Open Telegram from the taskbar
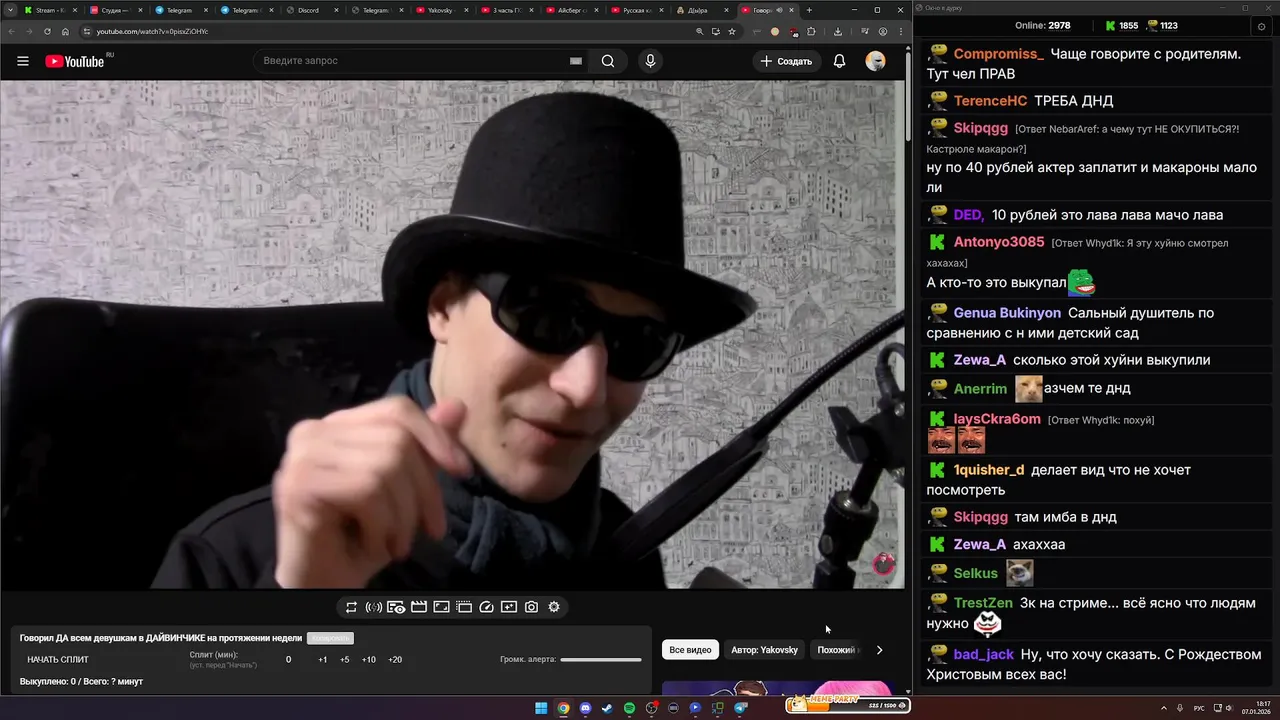Screen dimensions: 1280x720 (741, 708)
